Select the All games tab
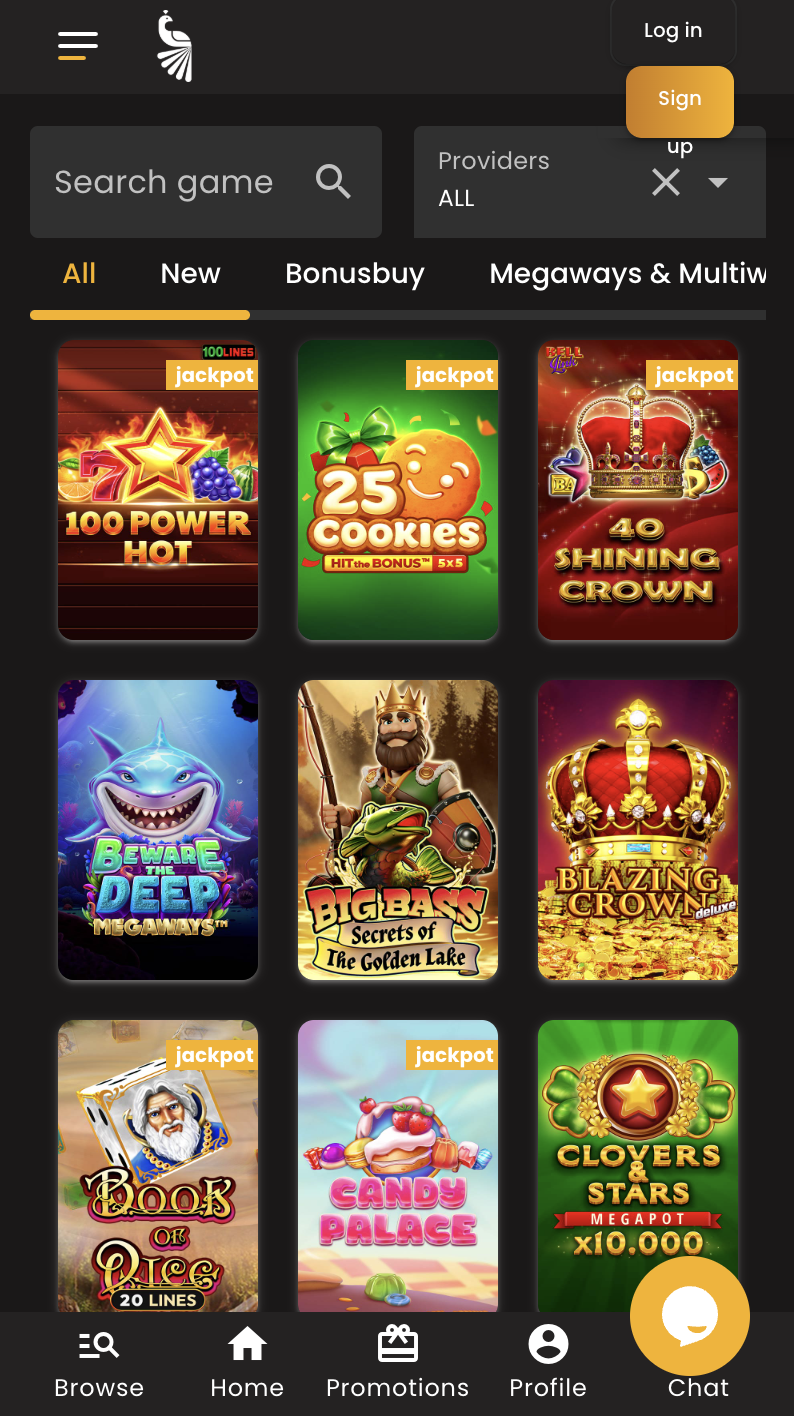Screen dimensions: 794x1416 coord(79,273)
